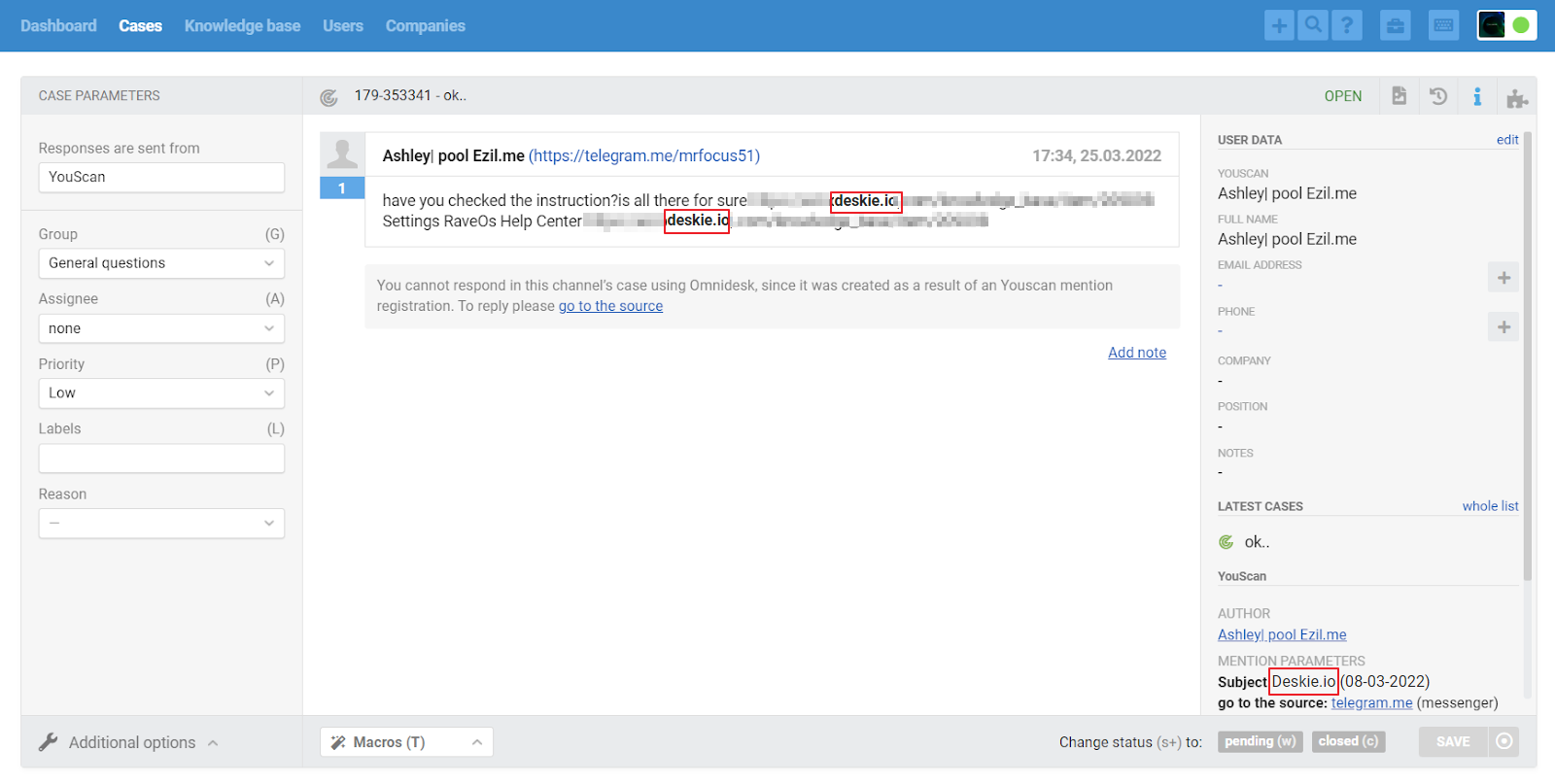Open help via the question mark icon
Viewport: 1555px width, 784px height.
coord(1347,25)
